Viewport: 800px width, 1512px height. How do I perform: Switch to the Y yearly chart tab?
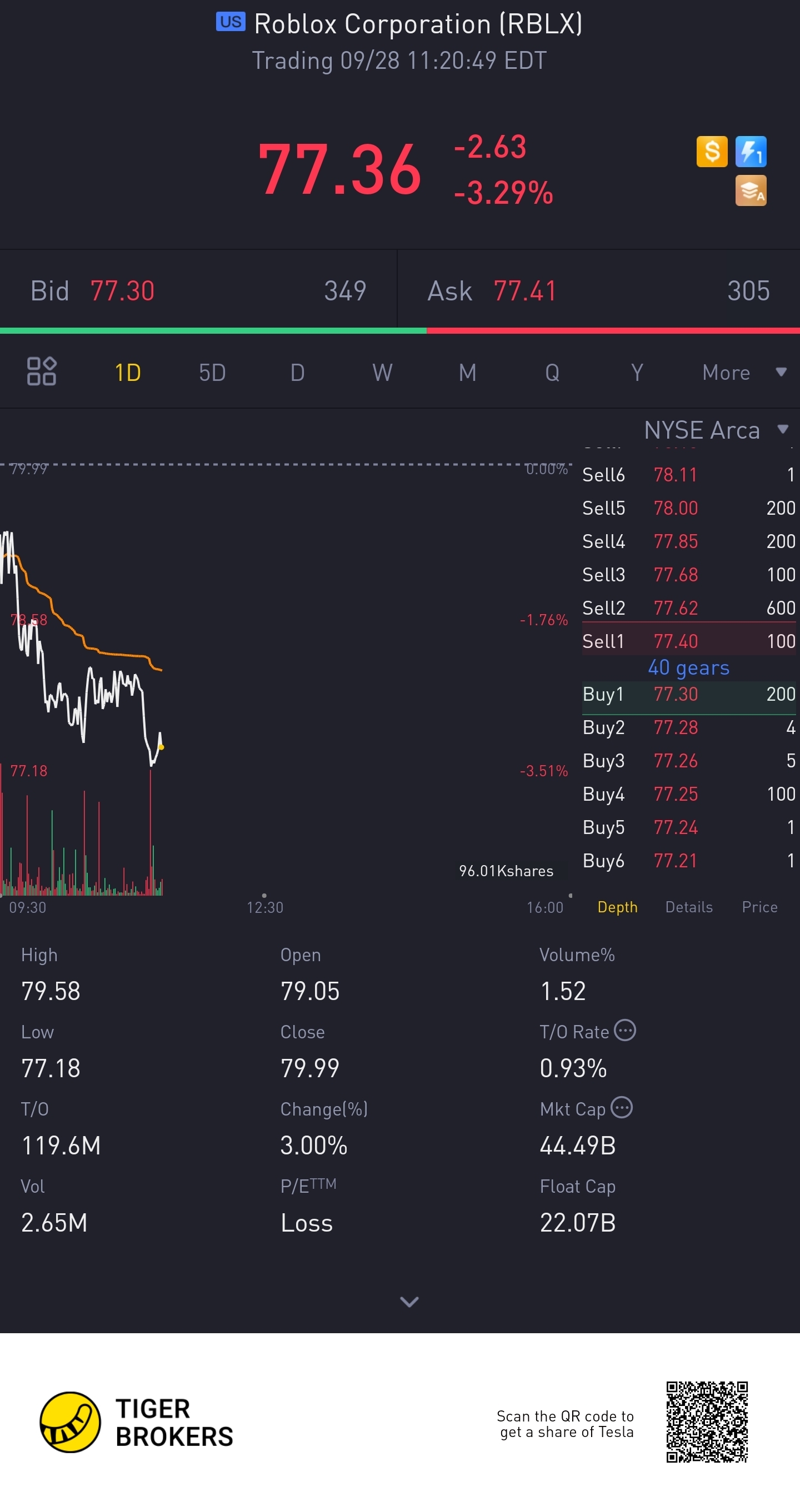click(637, 373)
